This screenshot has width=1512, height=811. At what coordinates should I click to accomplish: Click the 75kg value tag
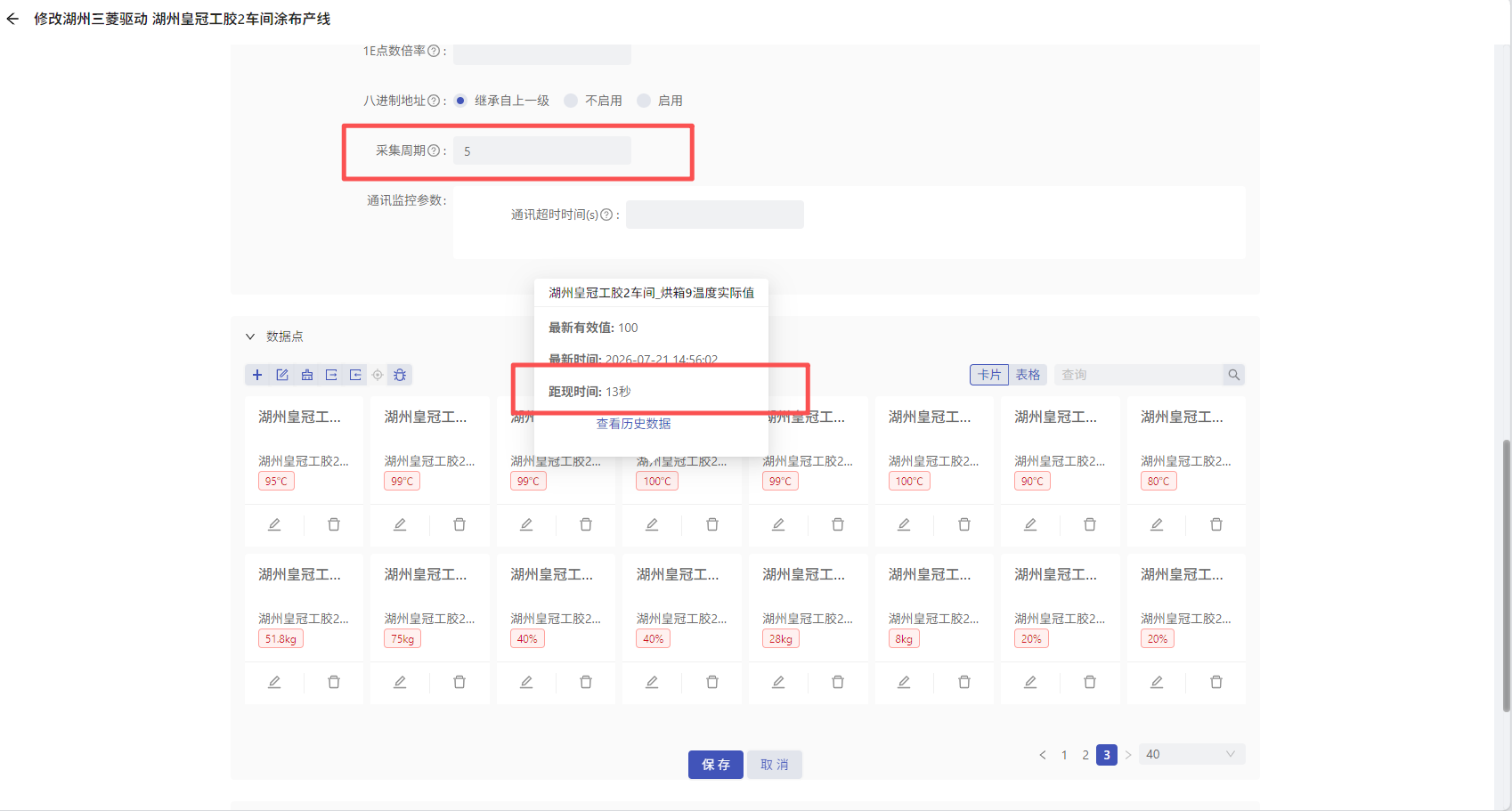[x=402, y=639]
